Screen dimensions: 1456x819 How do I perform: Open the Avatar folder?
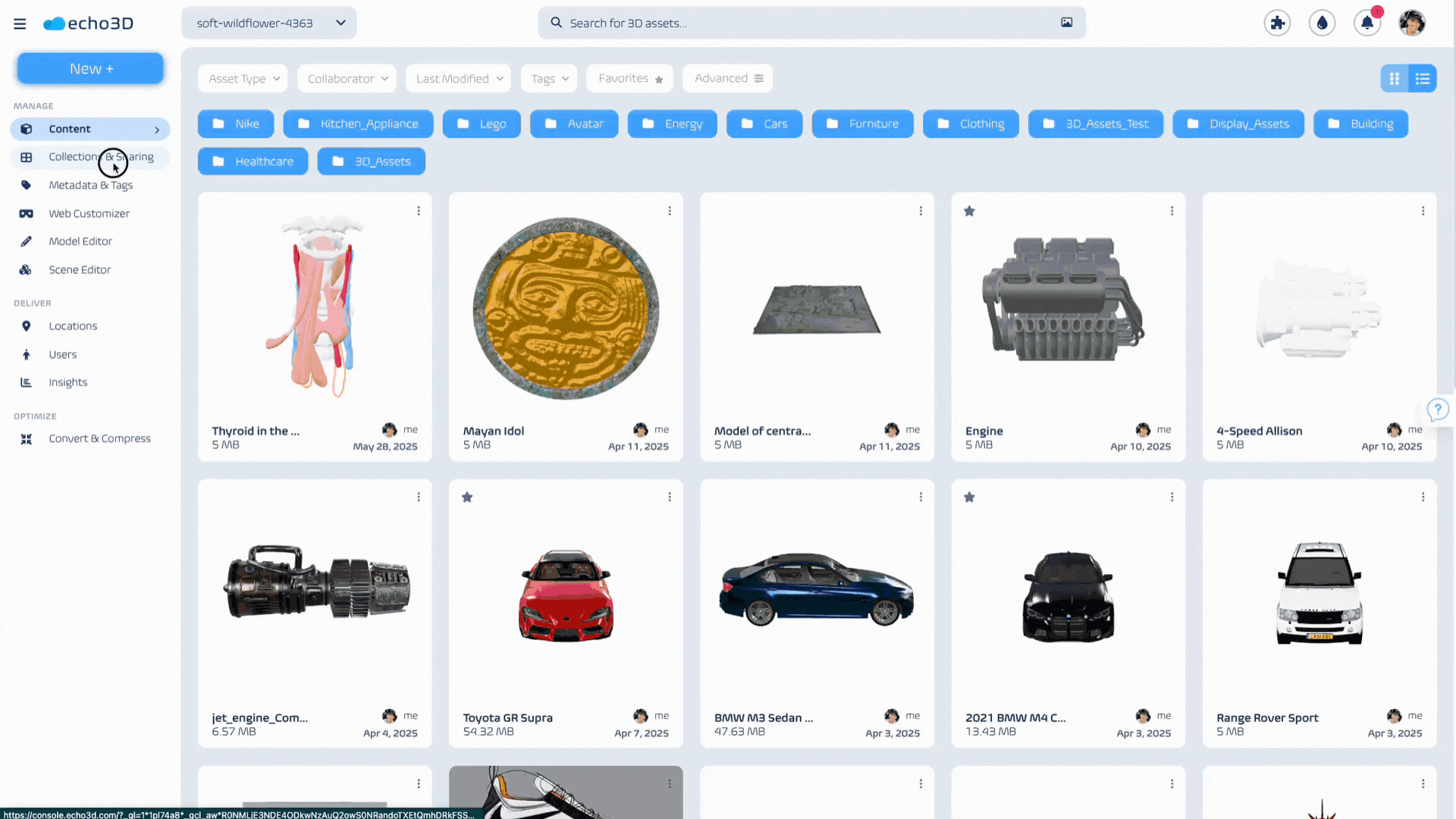[x=574, y=124]
